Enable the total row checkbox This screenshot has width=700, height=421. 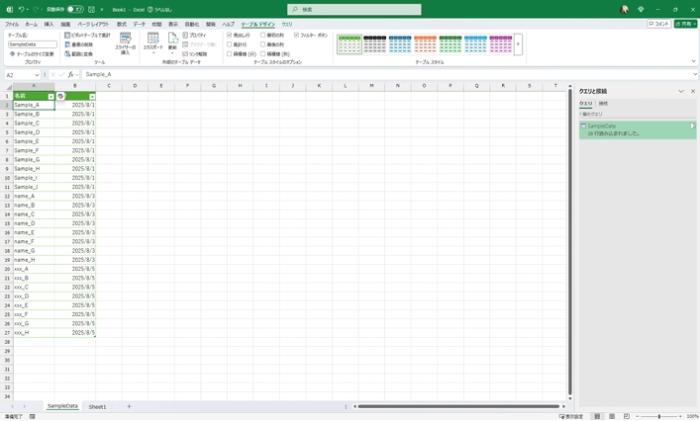pyautogui.click(x=230, y=44)
